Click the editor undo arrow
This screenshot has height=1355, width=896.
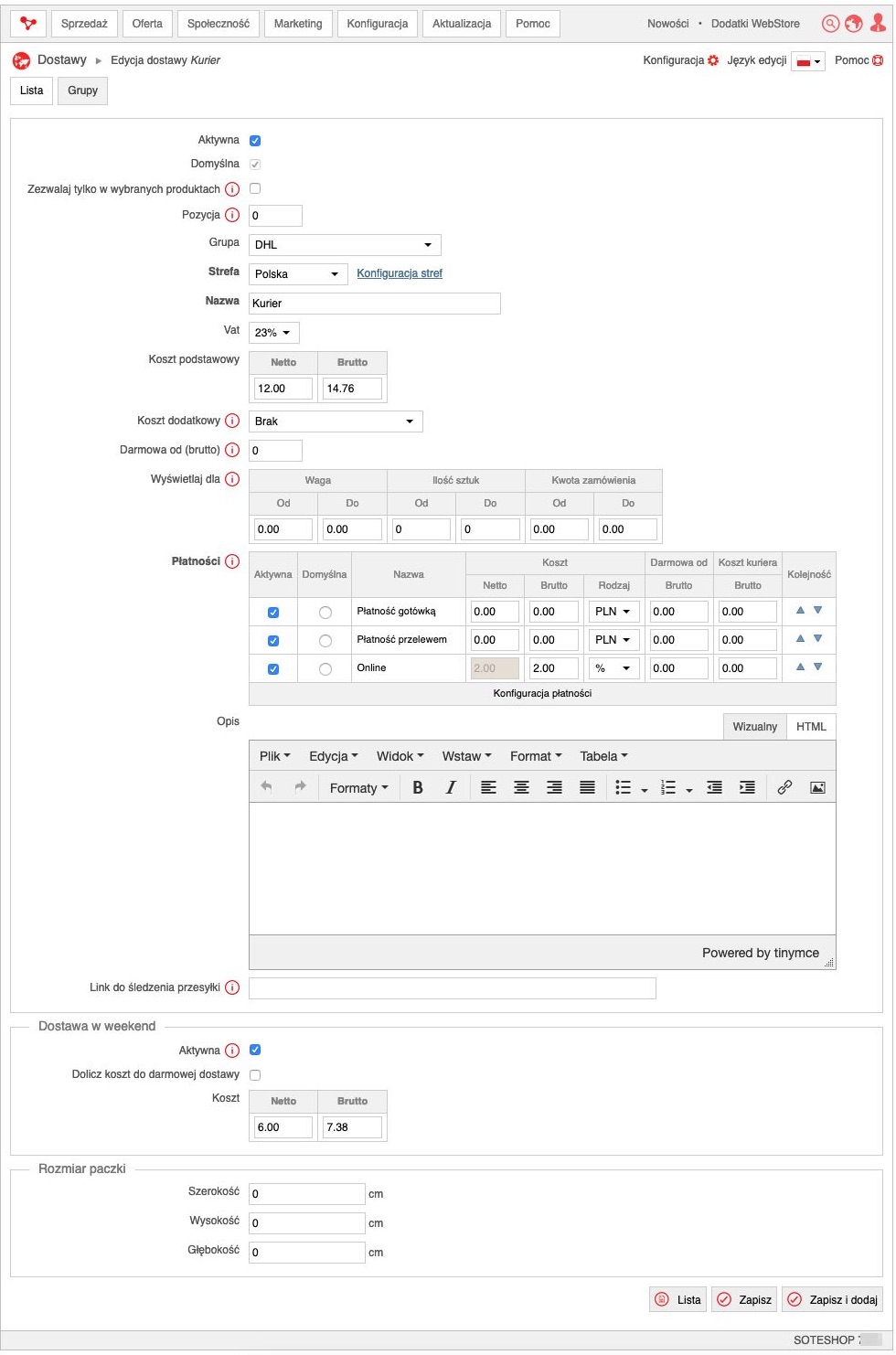coord(266,786)
